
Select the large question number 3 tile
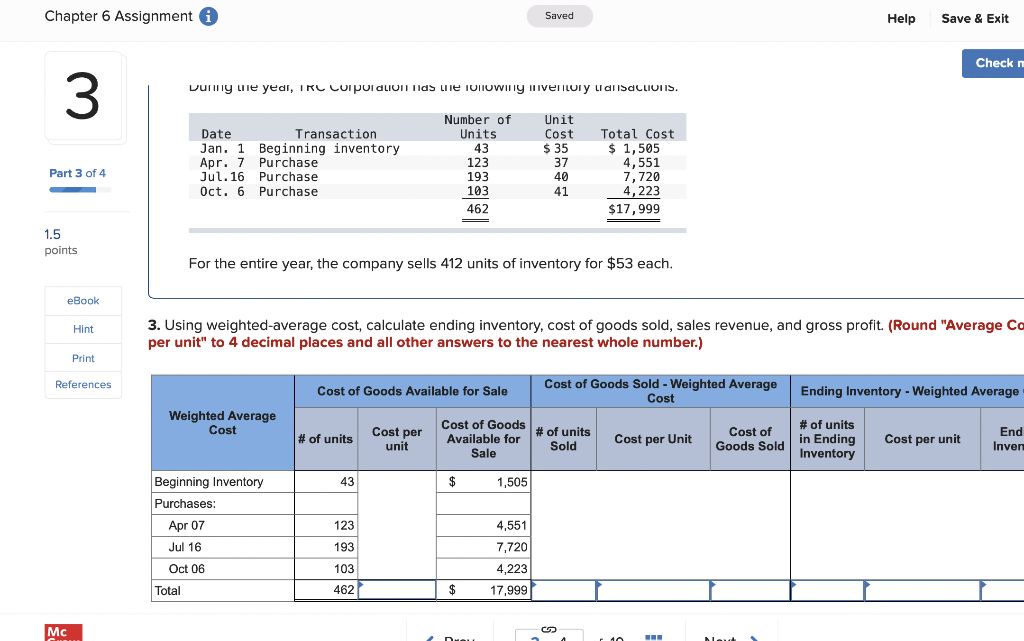tap(83, 96)
